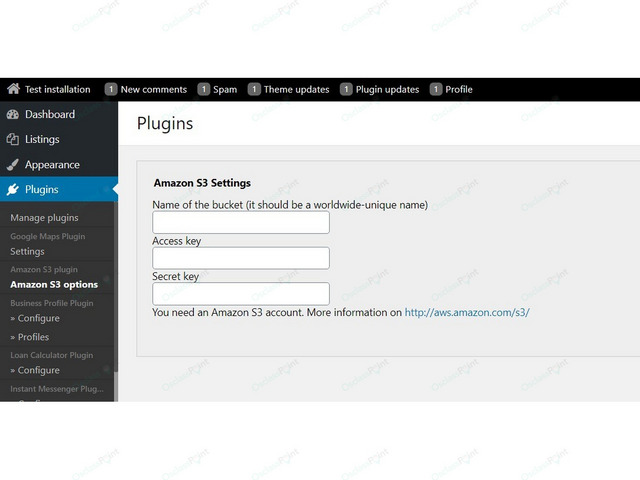The image size is (640, 480).
Task: Focus the Access key input field
Action: (x=241, y=258)
